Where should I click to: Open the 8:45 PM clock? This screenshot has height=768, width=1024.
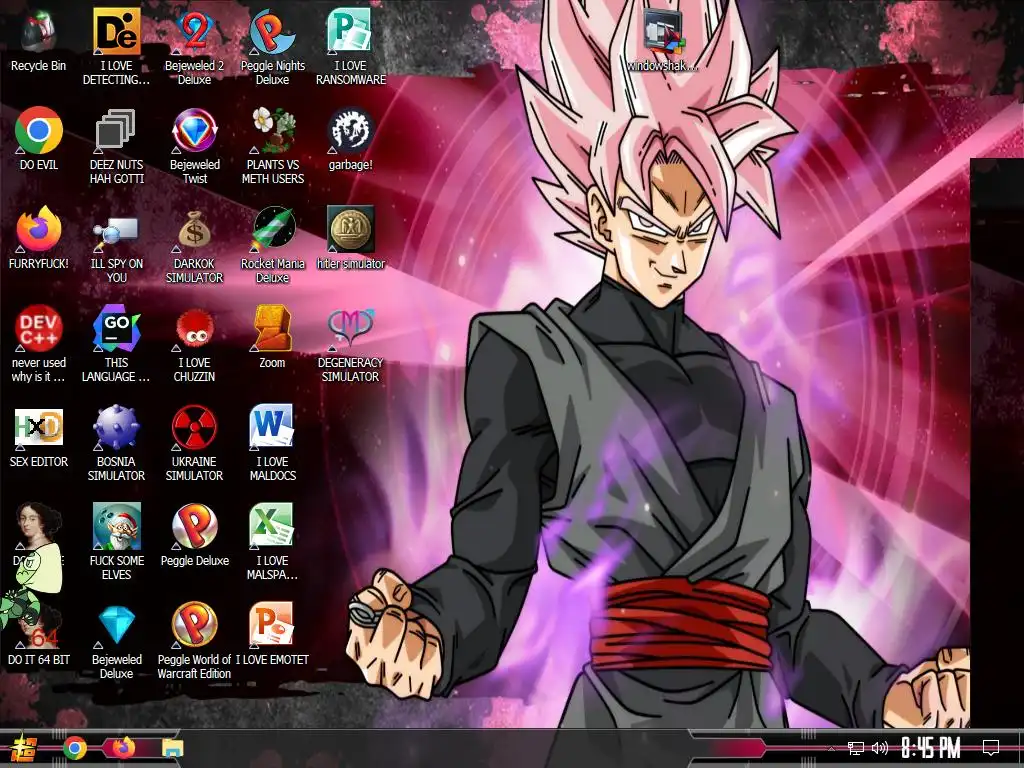pos(931,748)
